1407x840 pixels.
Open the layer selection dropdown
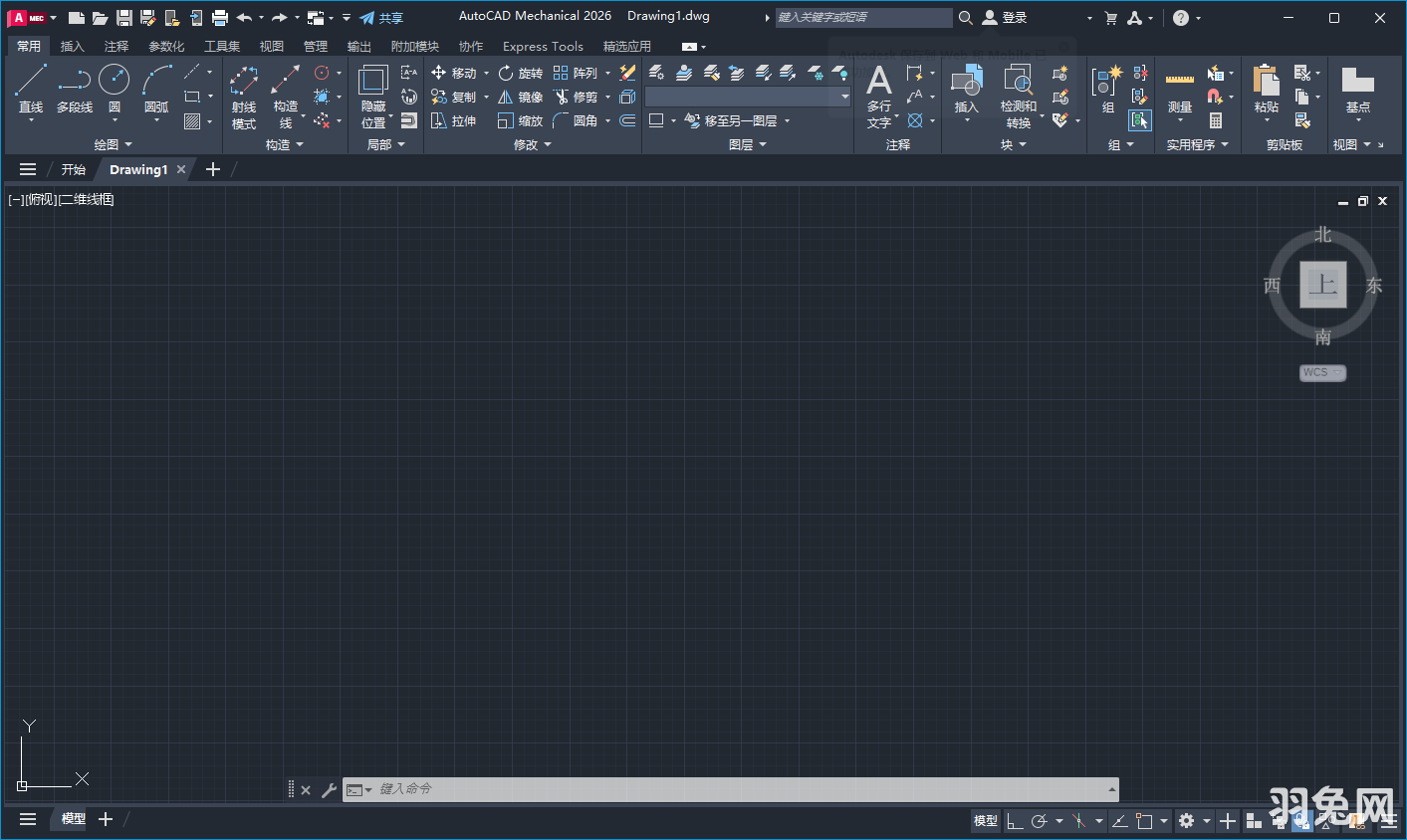point(845,96)
